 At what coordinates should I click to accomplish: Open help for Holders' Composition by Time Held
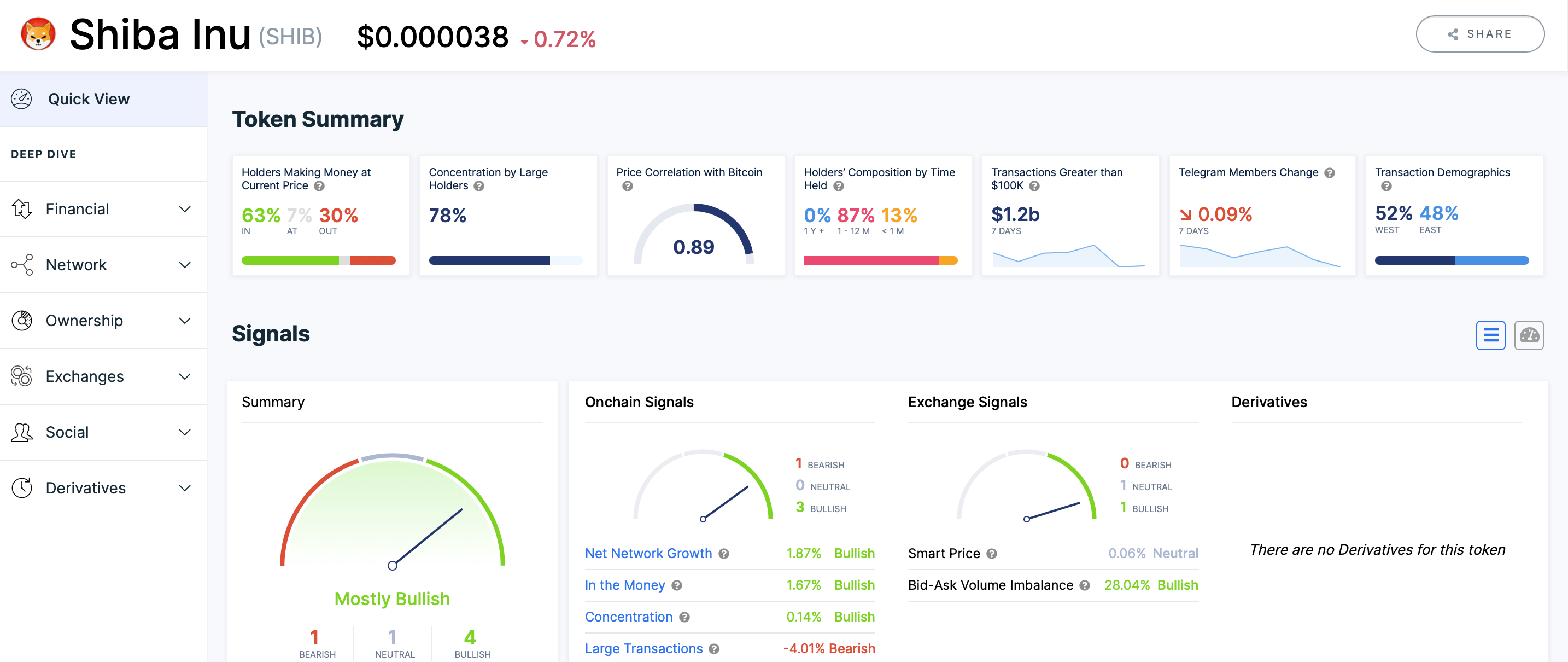tap(839, 187)
